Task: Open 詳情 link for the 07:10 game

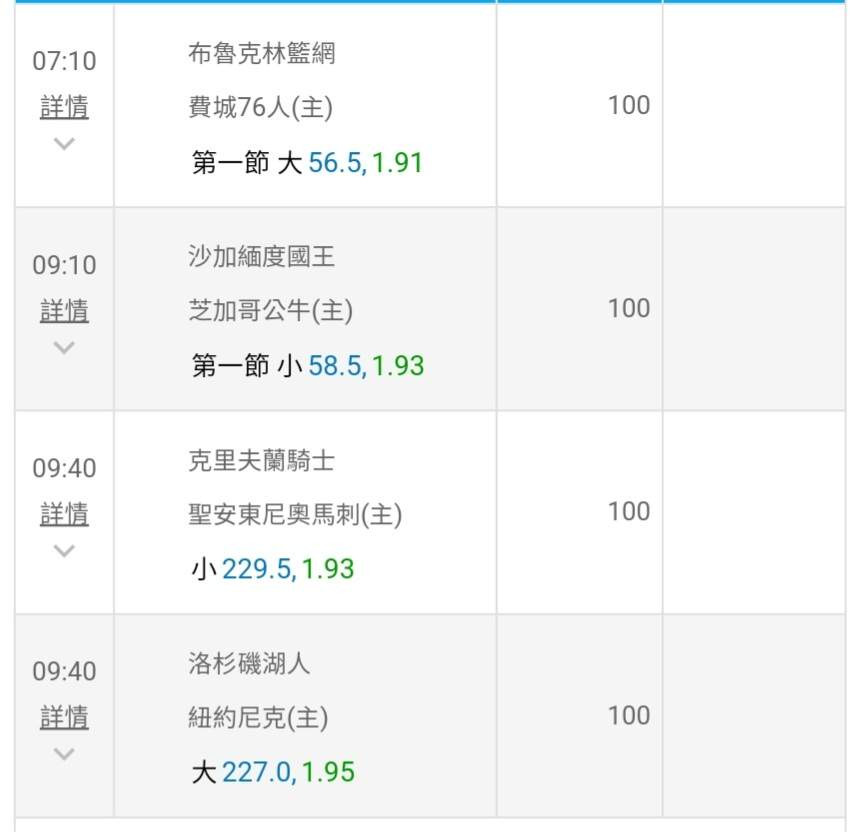Action: 64,107
